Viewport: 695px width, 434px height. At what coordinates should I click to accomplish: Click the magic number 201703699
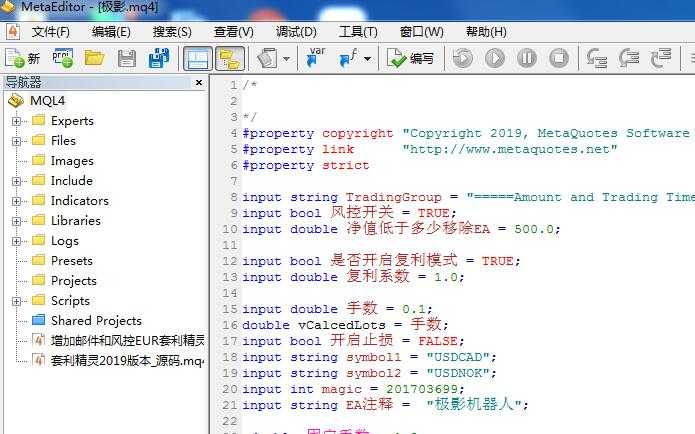click(421, 389)
